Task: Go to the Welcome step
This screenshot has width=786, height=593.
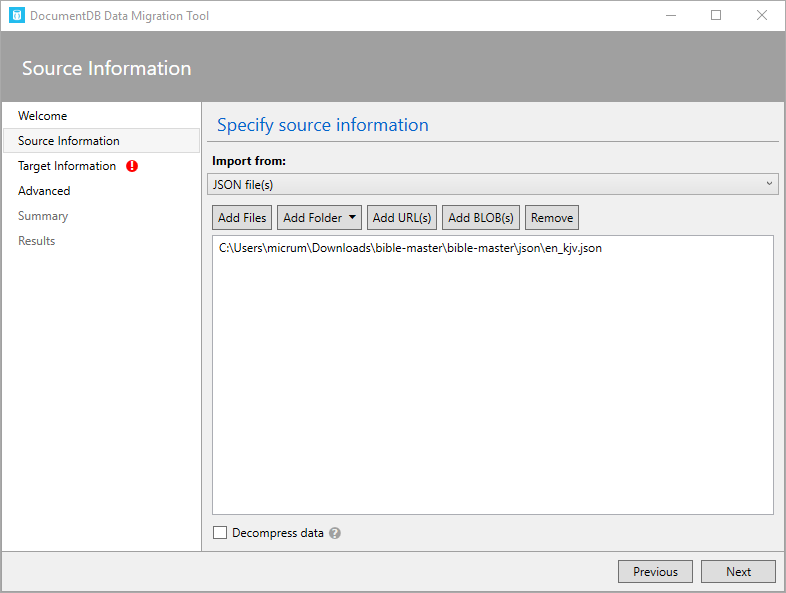Action: point(43,116)
